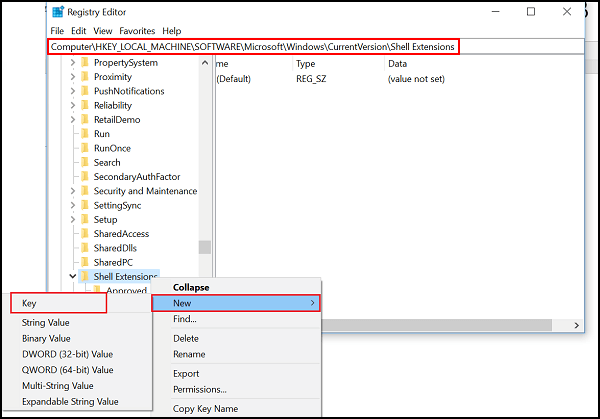600x419 pixels.
Task: Select the SharedDlls key label
Action: point(115,248)
